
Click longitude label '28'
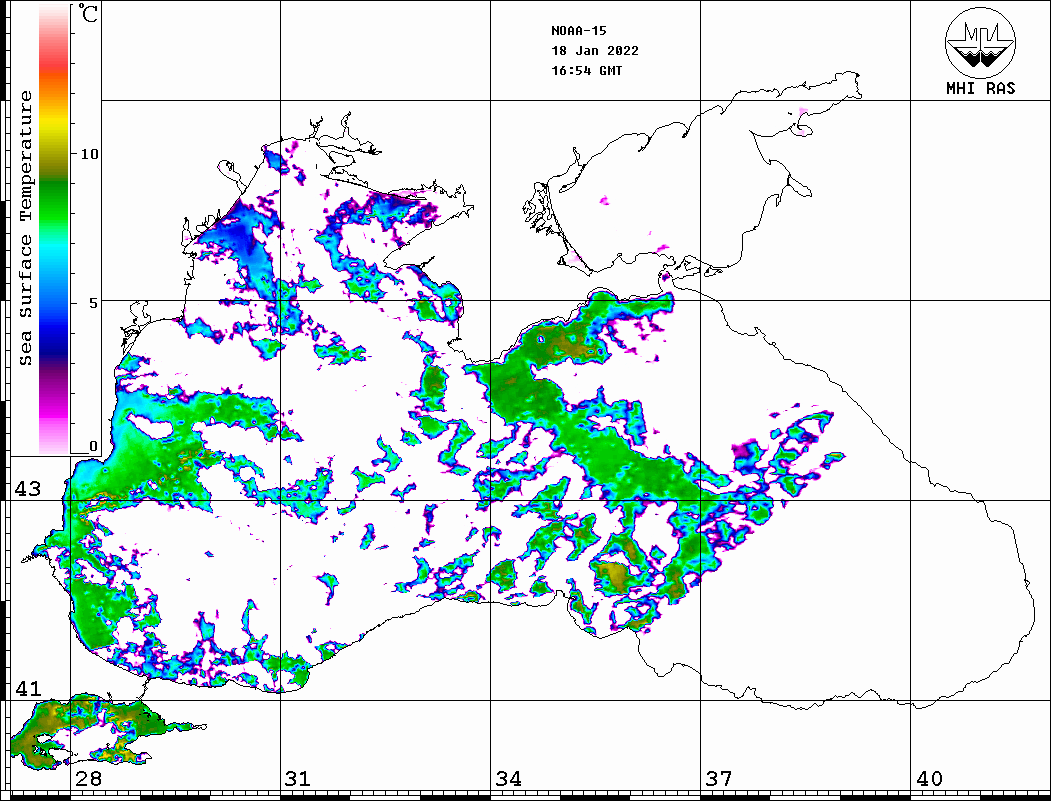(88, 779)
